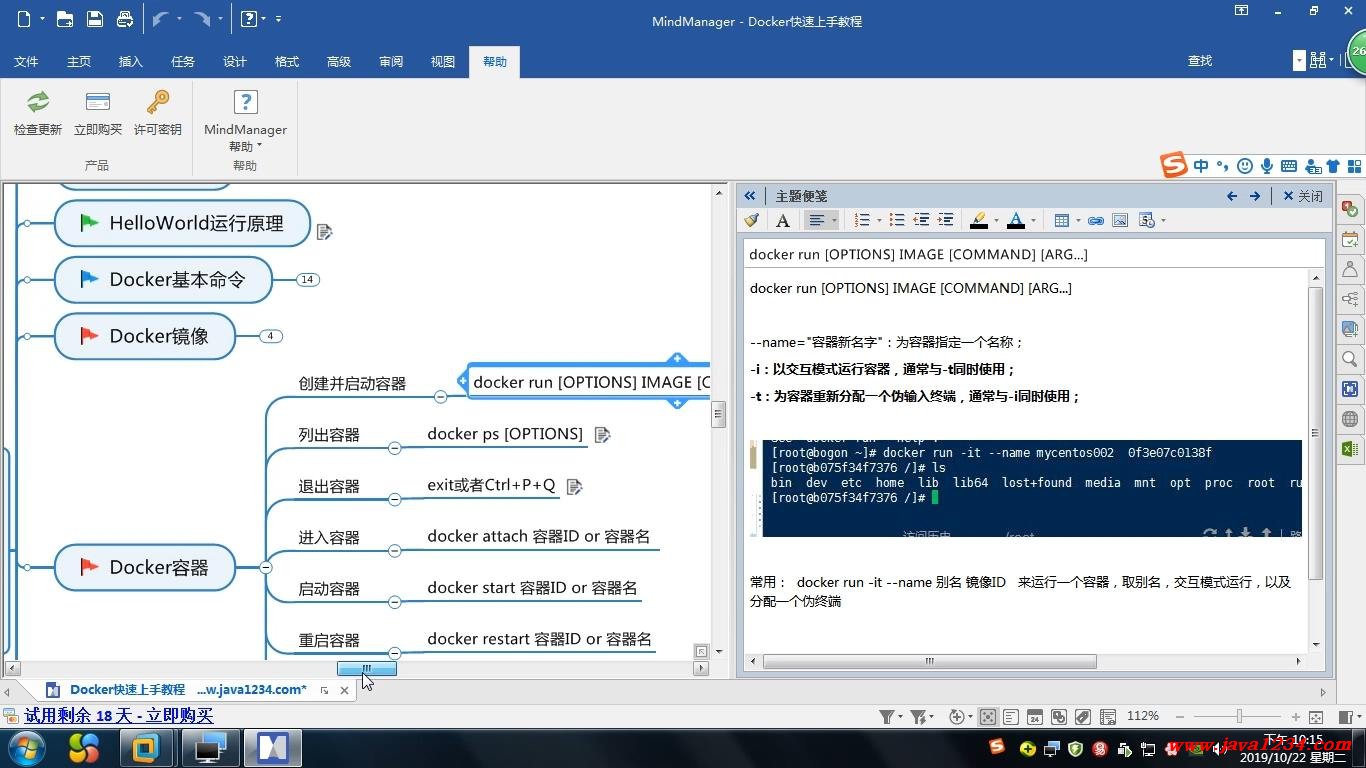Expand Docker镜像 subtopics counter 4

pos(270,336)
